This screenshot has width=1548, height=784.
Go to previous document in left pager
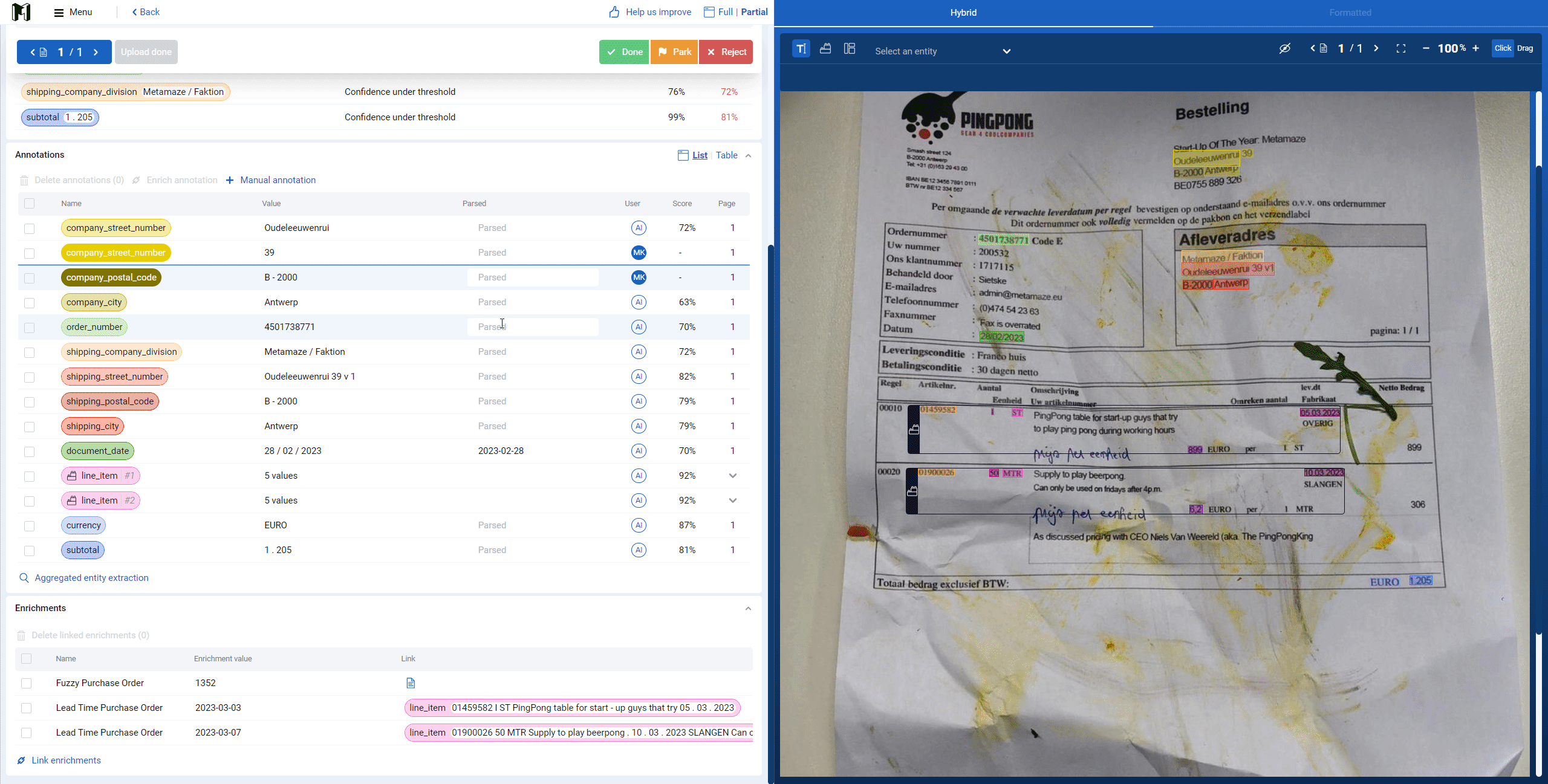(33, 52)
